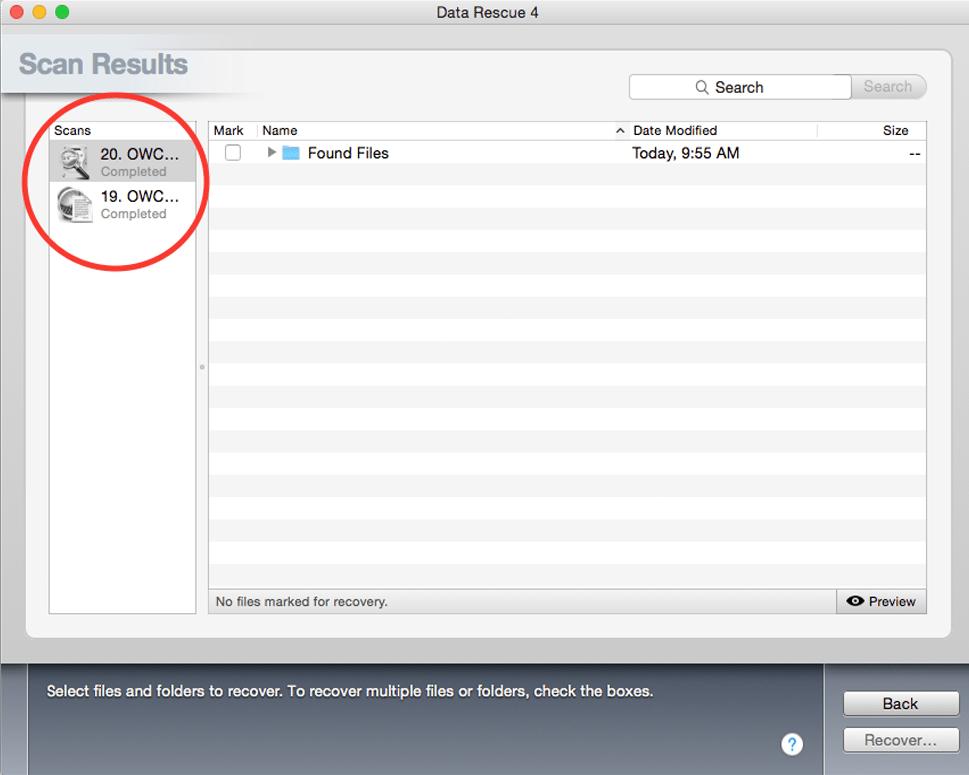Click the panel divider resize handle
Viewport: 969px width, 775px height.
pos(203,369)
